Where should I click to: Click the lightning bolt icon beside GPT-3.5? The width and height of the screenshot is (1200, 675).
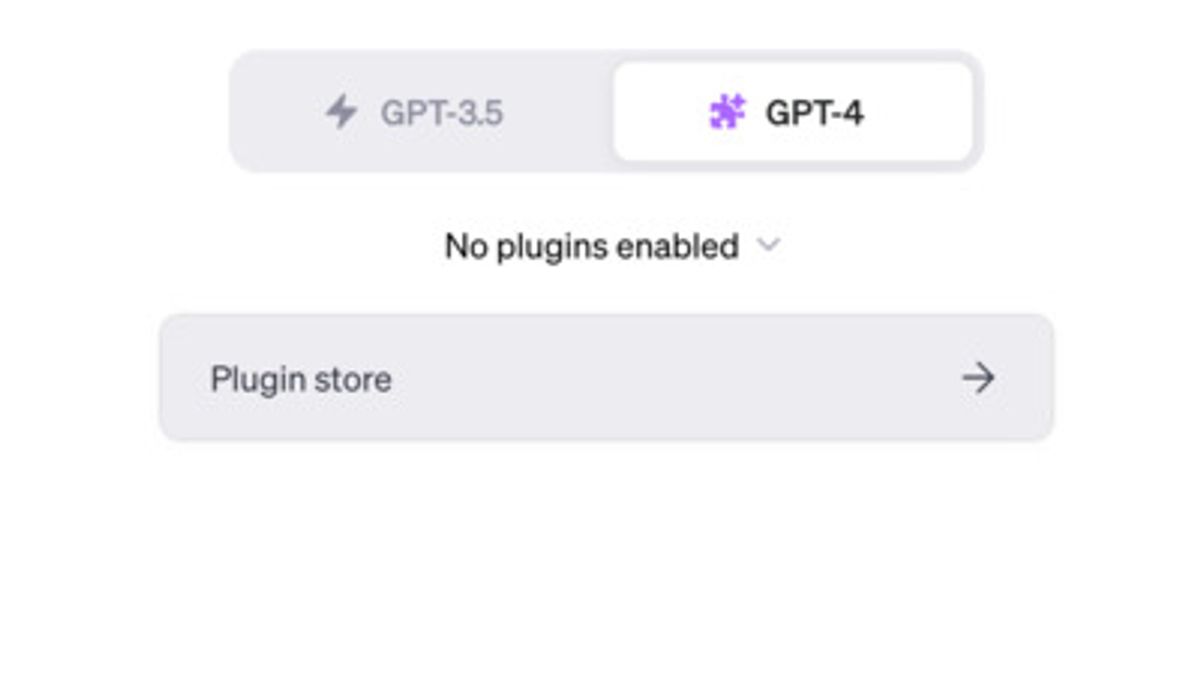pyautogui.click(x=342, y=112)
